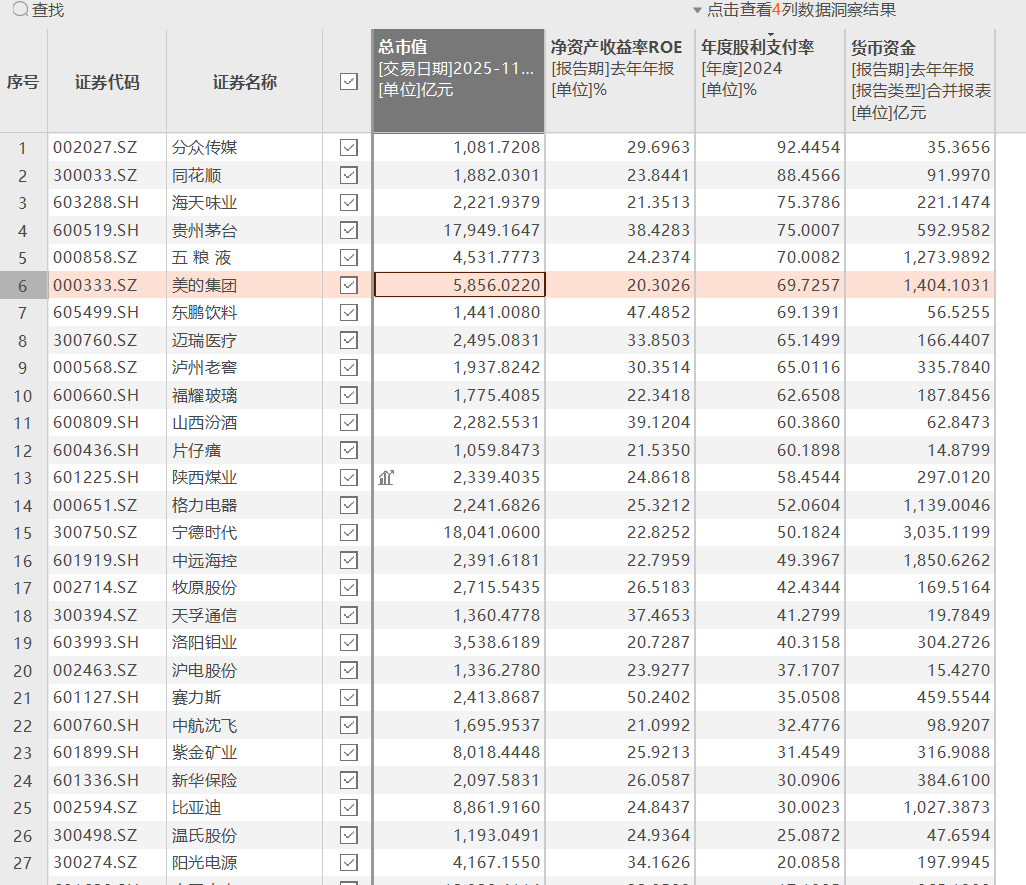Click the 美的集团 total market value cell

pyautogui.click(x=459, y=285)
